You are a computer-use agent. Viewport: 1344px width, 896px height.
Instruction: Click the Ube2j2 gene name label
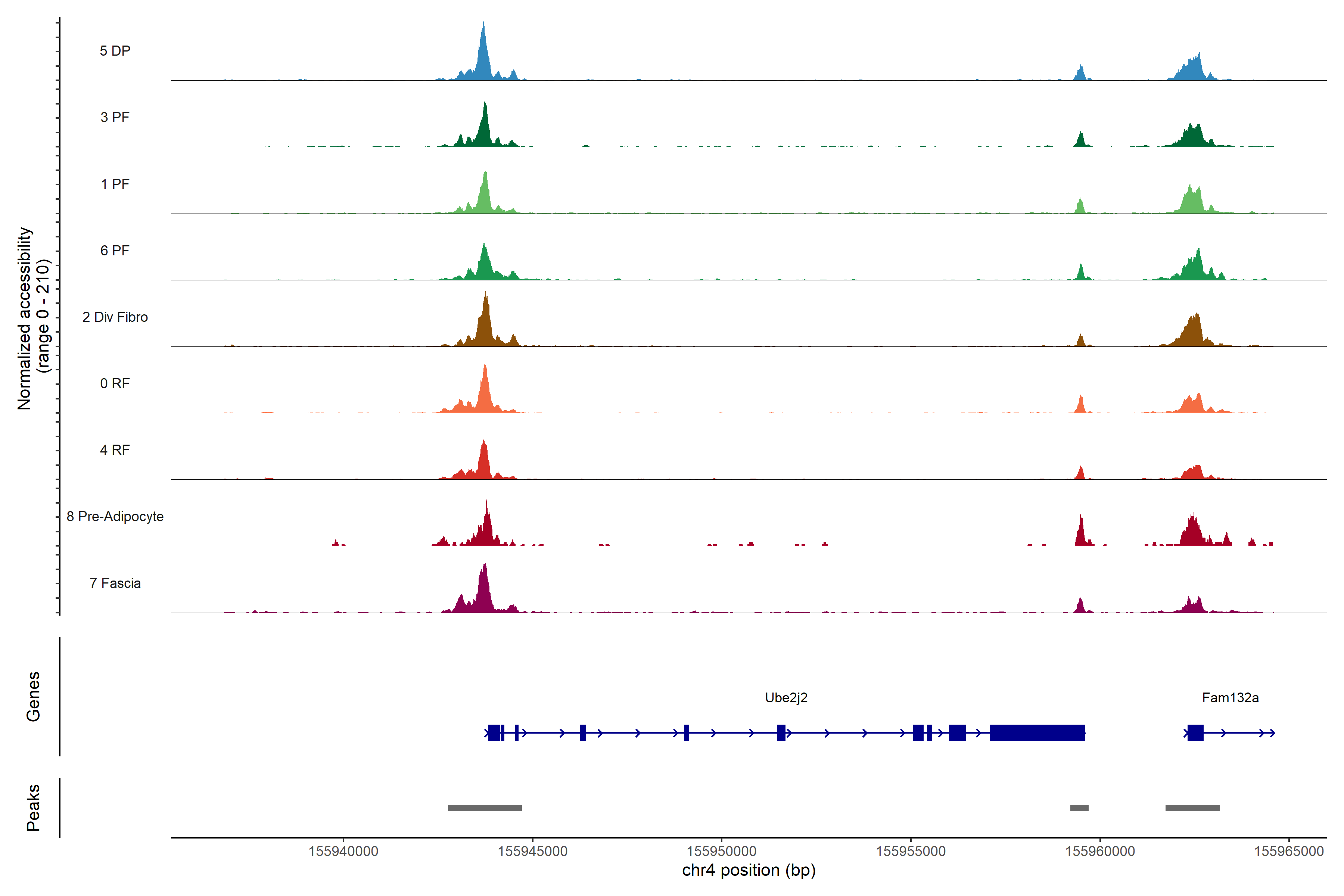point(786,698)
